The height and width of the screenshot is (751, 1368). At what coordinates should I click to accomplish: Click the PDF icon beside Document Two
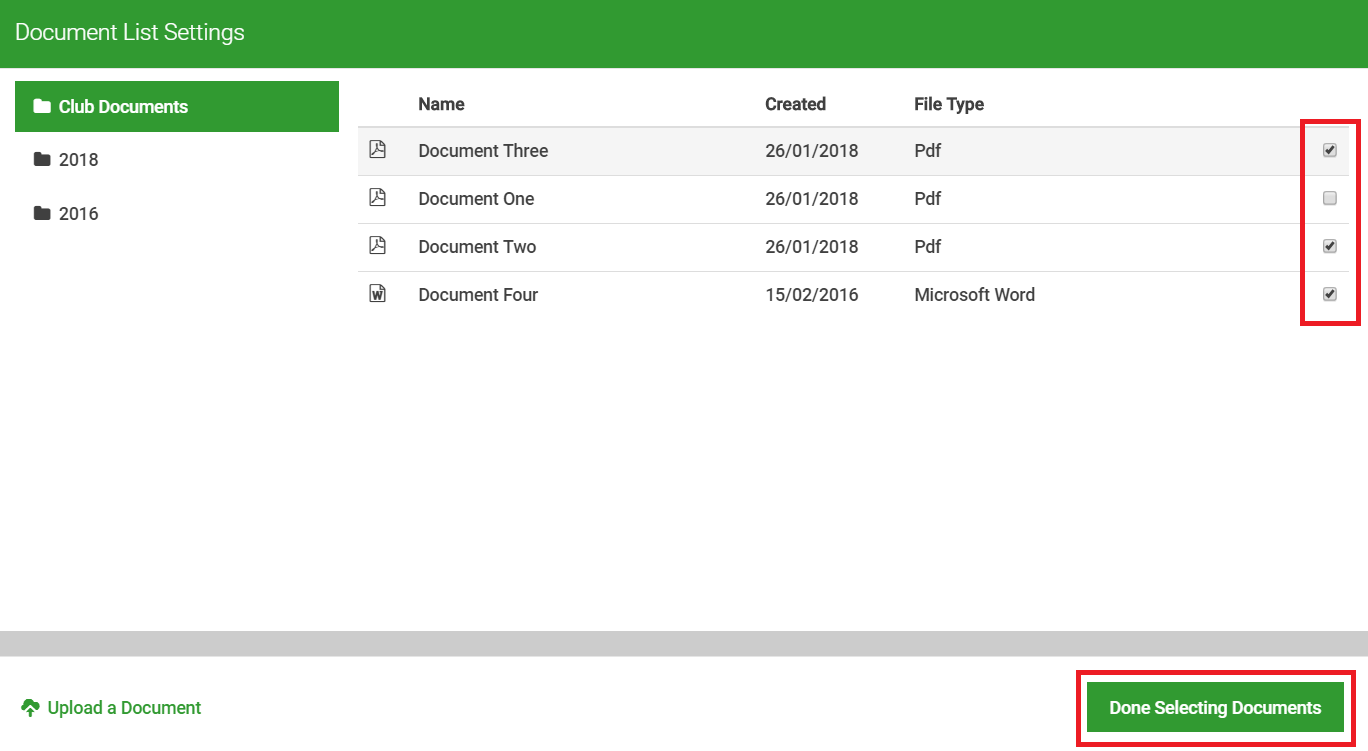[x=377, y=246]
